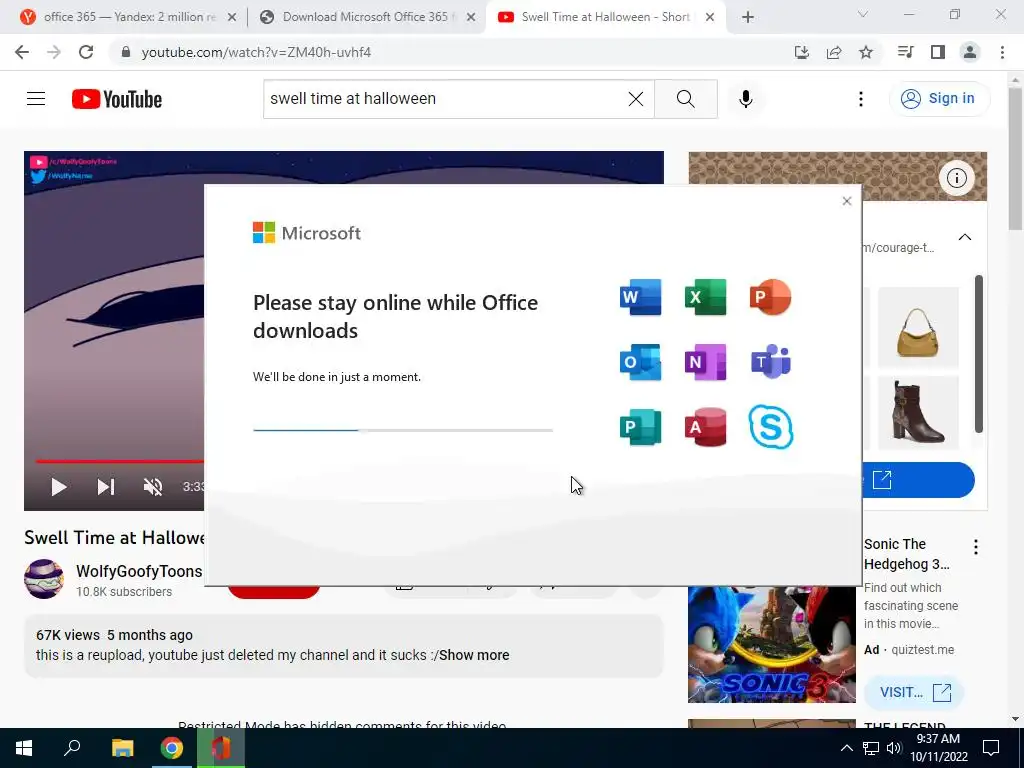Go back in browser history

pyautogui.click(x=22, y=52)
